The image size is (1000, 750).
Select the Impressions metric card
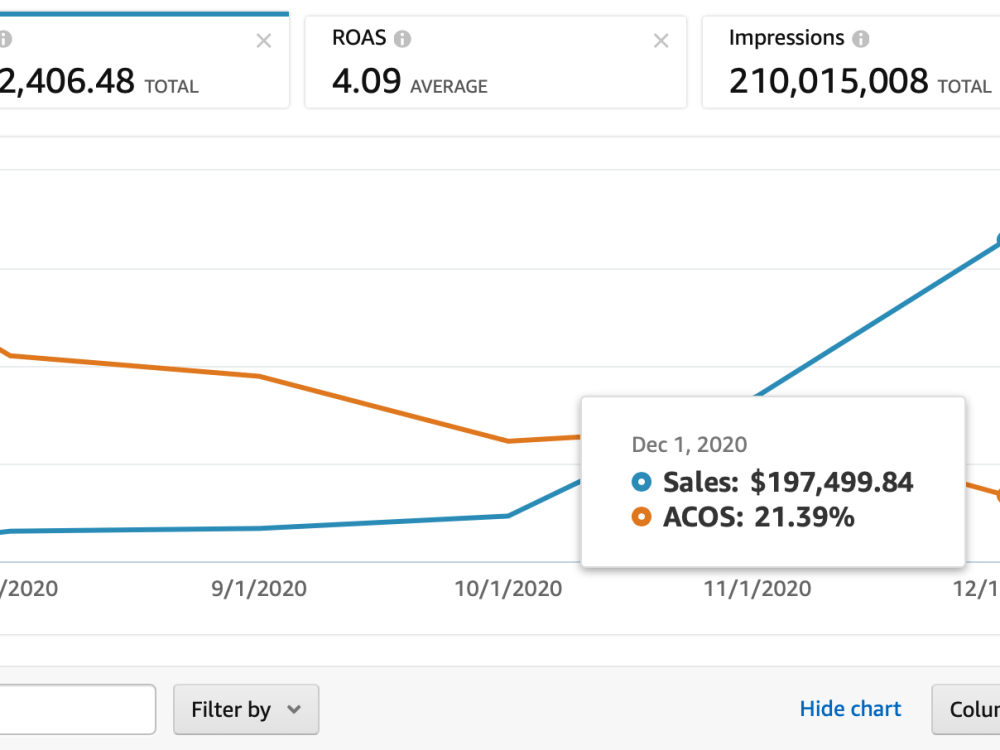[851, 62]
